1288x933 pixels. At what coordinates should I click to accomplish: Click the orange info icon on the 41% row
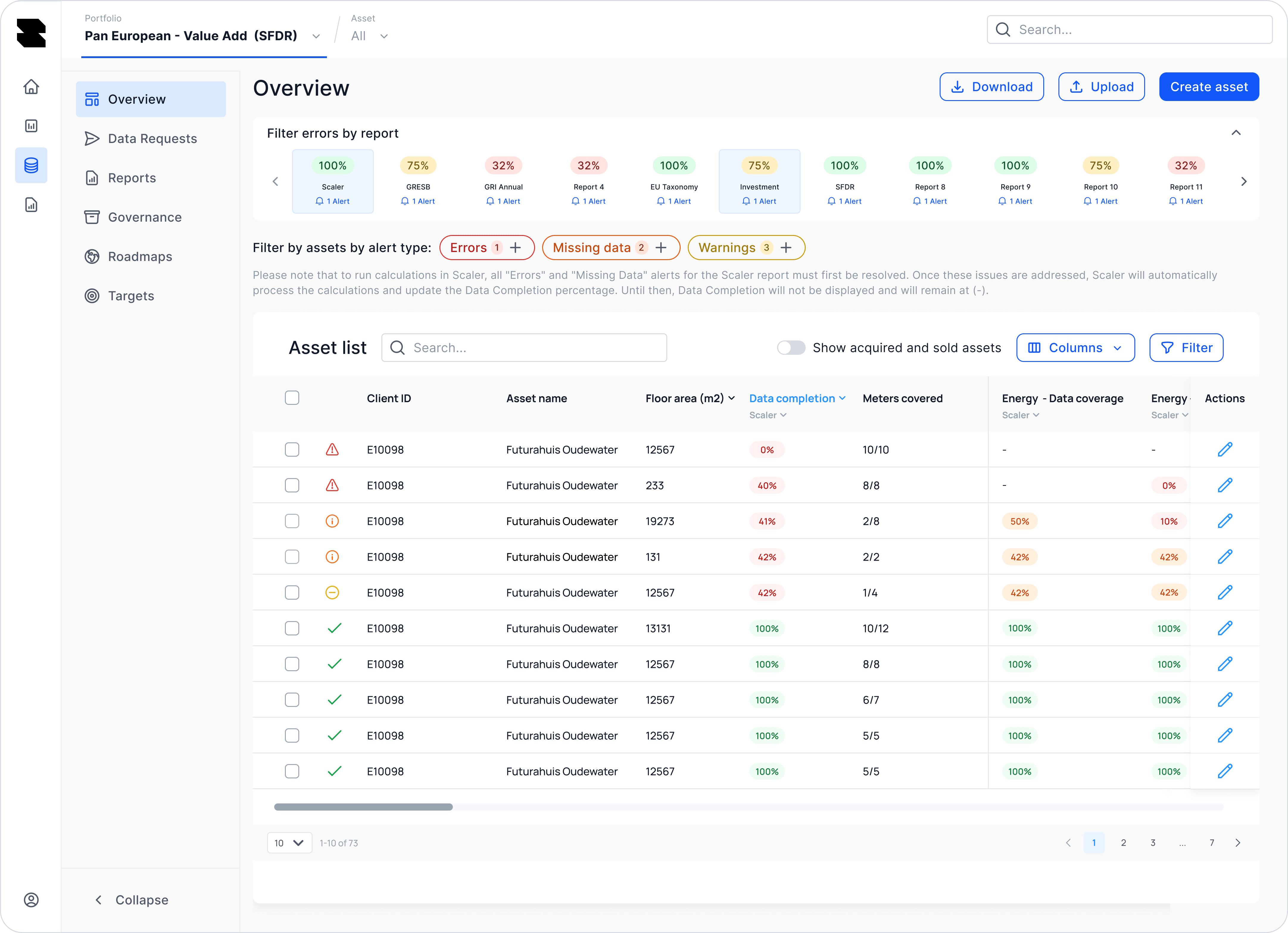[x=332, y=521]
